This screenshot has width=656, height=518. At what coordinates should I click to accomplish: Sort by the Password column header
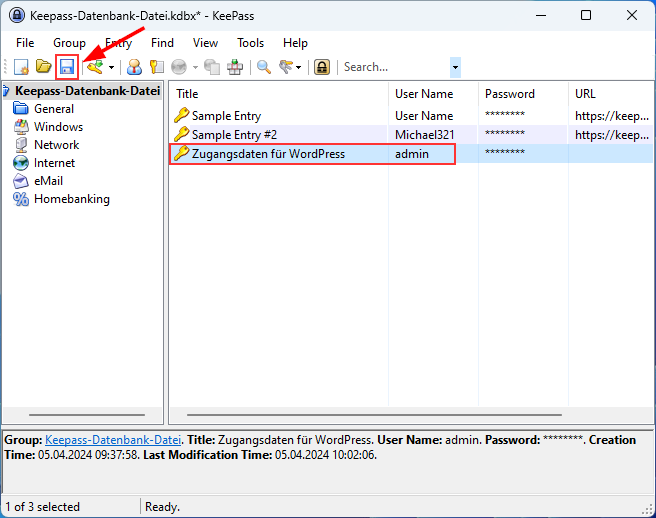click(x=523, y=94)
